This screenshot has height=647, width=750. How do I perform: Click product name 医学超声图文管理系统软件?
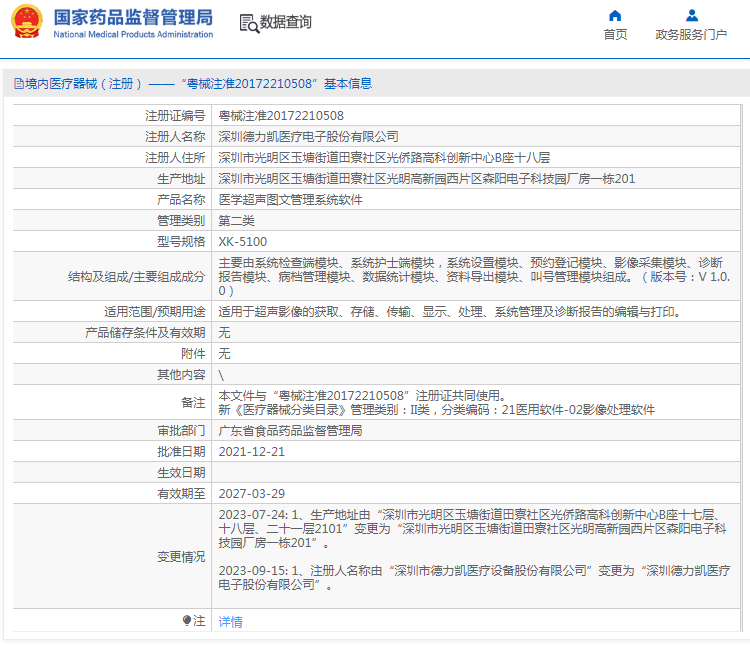290,200
